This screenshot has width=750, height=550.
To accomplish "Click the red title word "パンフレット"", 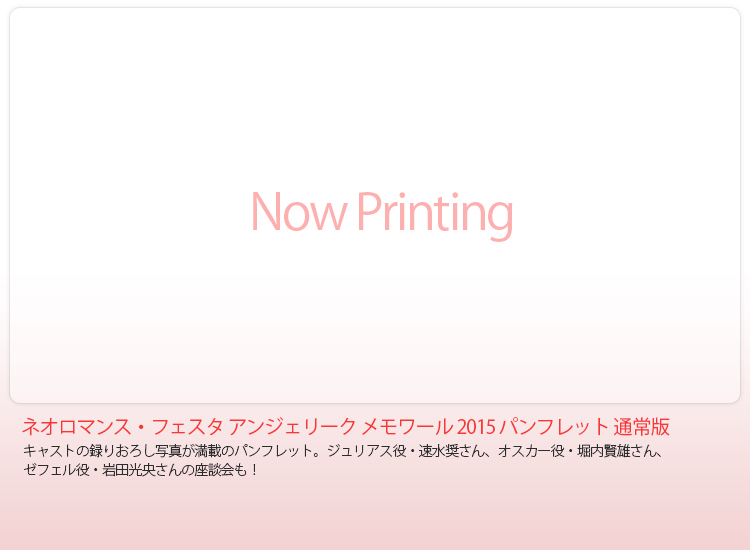I will coord(554,427).
